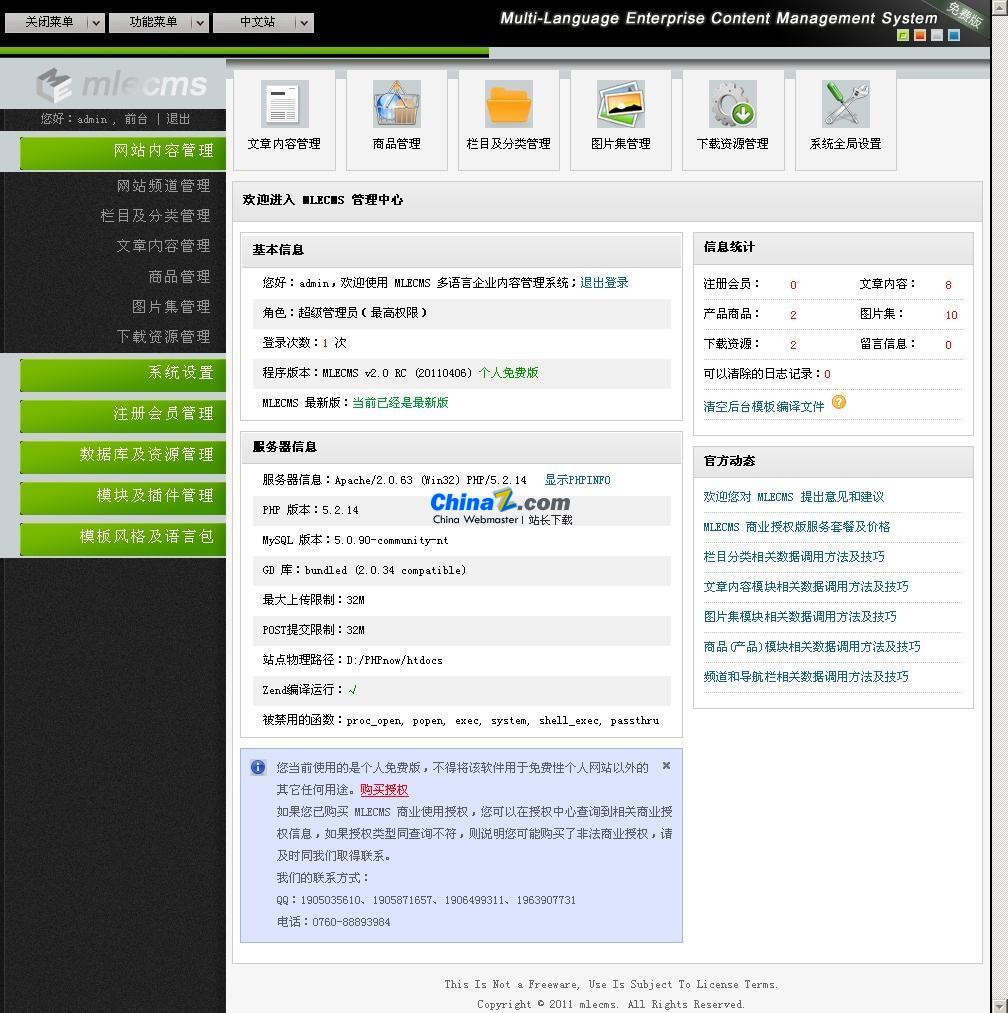
Task: Click the 留言信息 count value 0
Action: pyautogui.click(x=948, y=345)
